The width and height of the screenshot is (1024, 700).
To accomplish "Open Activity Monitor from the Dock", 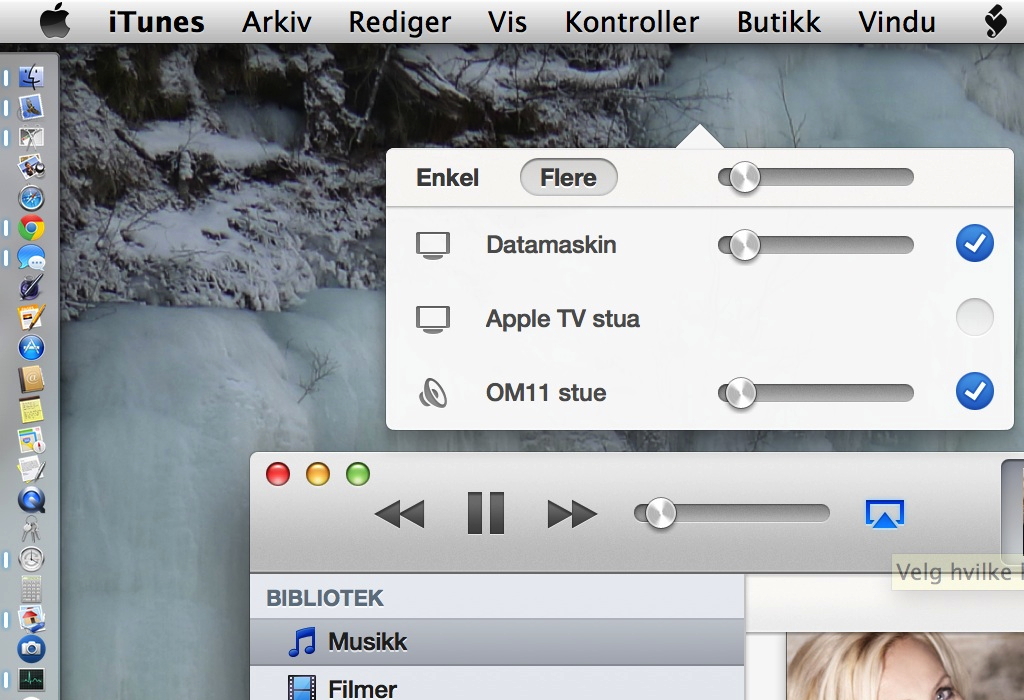I will pyautogui.click(x=31, y=679).
